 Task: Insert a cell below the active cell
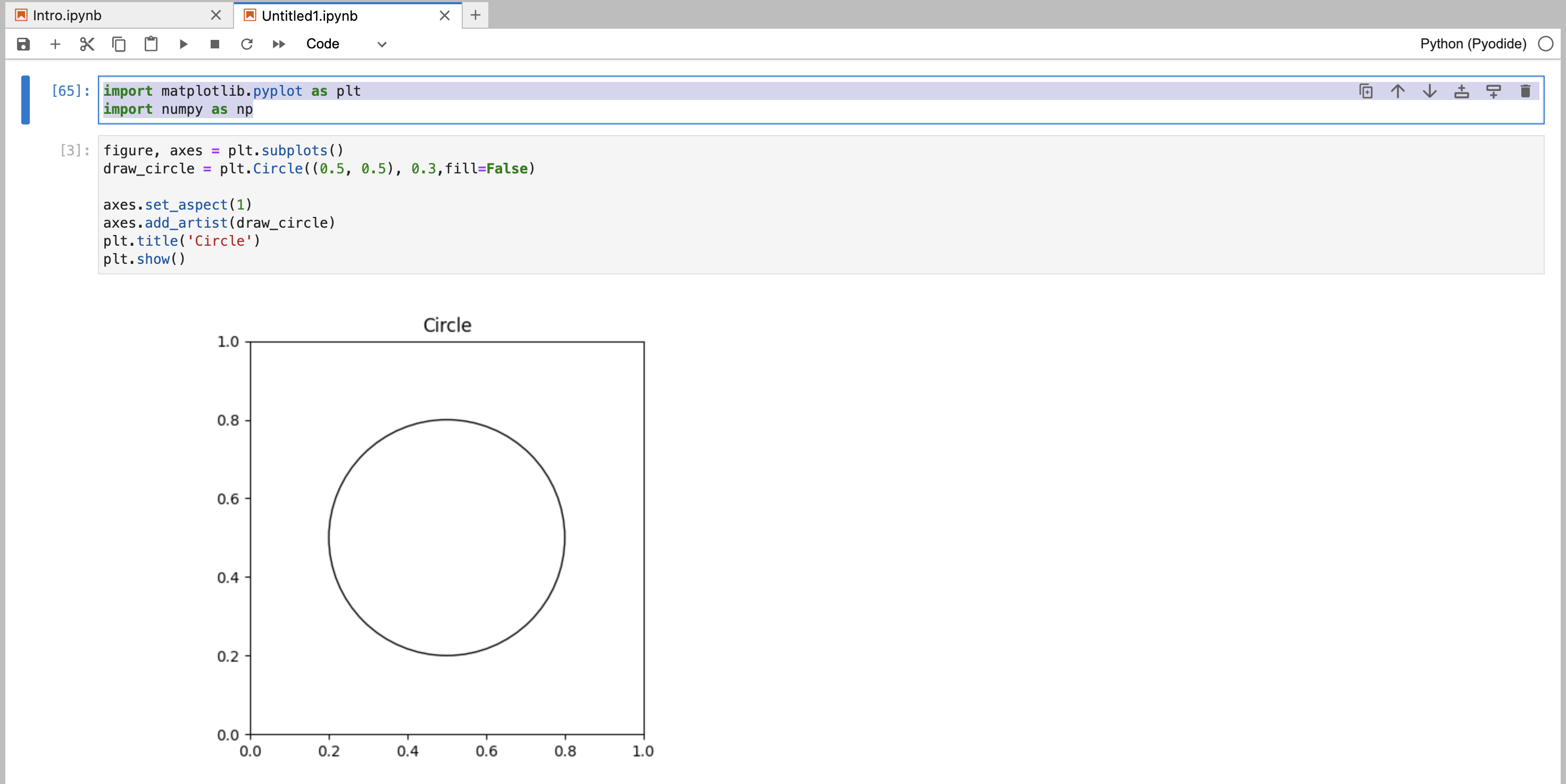pos(1493,91)
